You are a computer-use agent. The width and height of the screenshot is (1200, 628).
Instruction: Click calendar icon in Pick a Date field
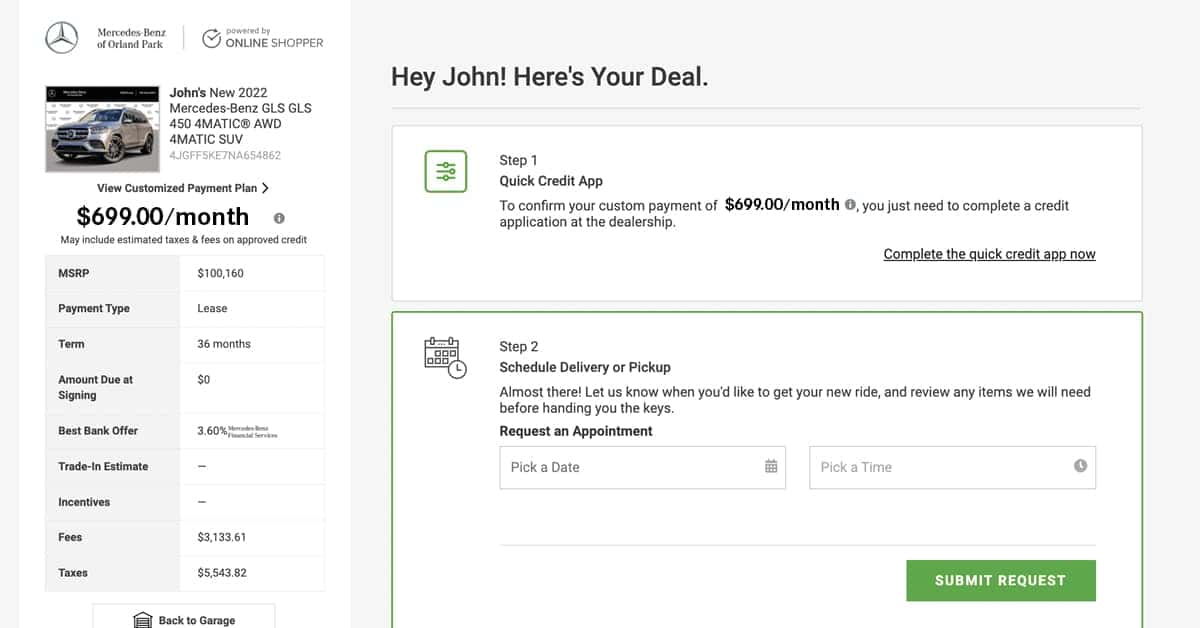coord(771,466)
